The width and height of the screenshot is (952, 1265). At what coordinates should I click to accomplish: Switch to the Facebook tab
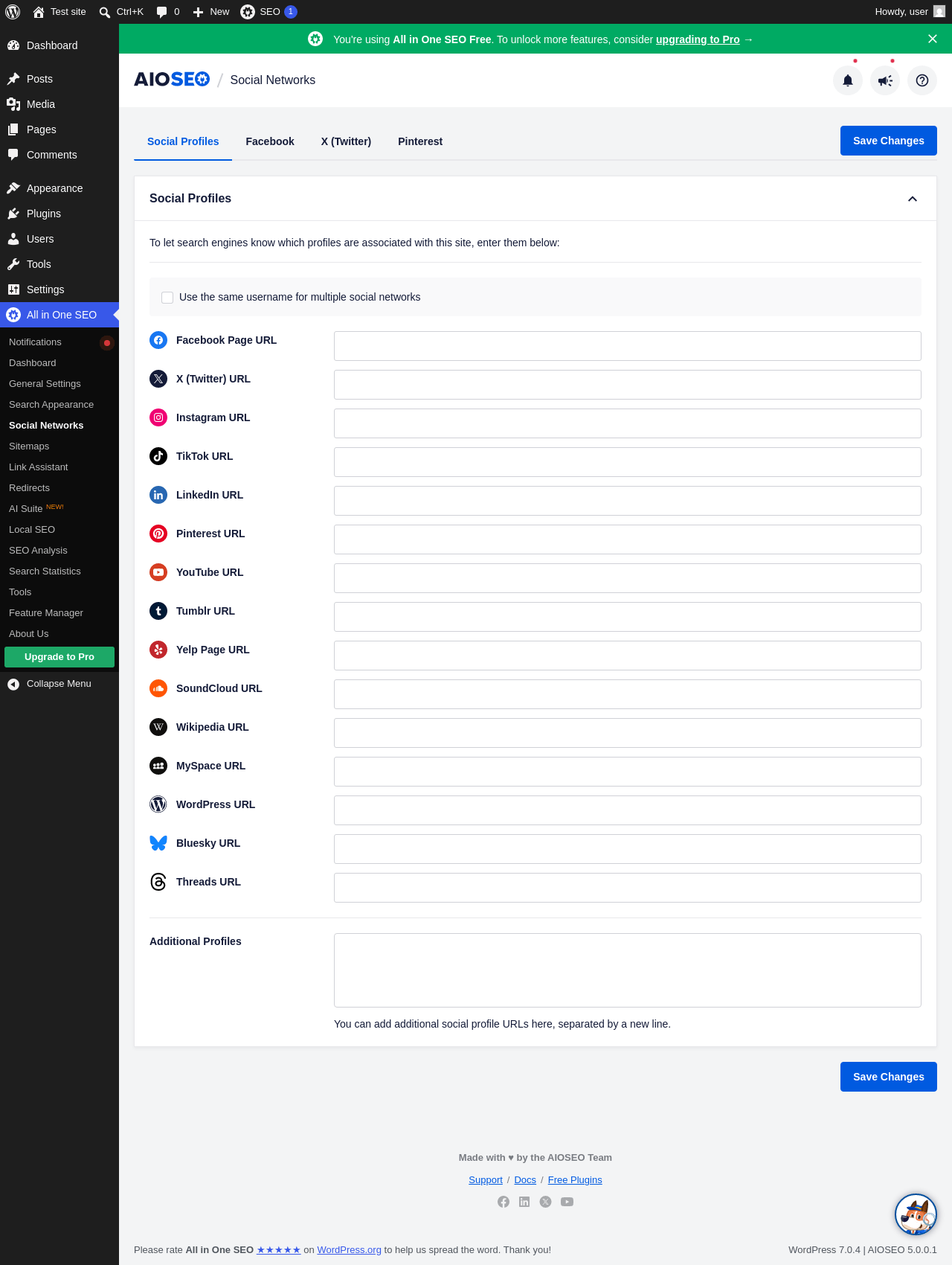tap(270, 141)
